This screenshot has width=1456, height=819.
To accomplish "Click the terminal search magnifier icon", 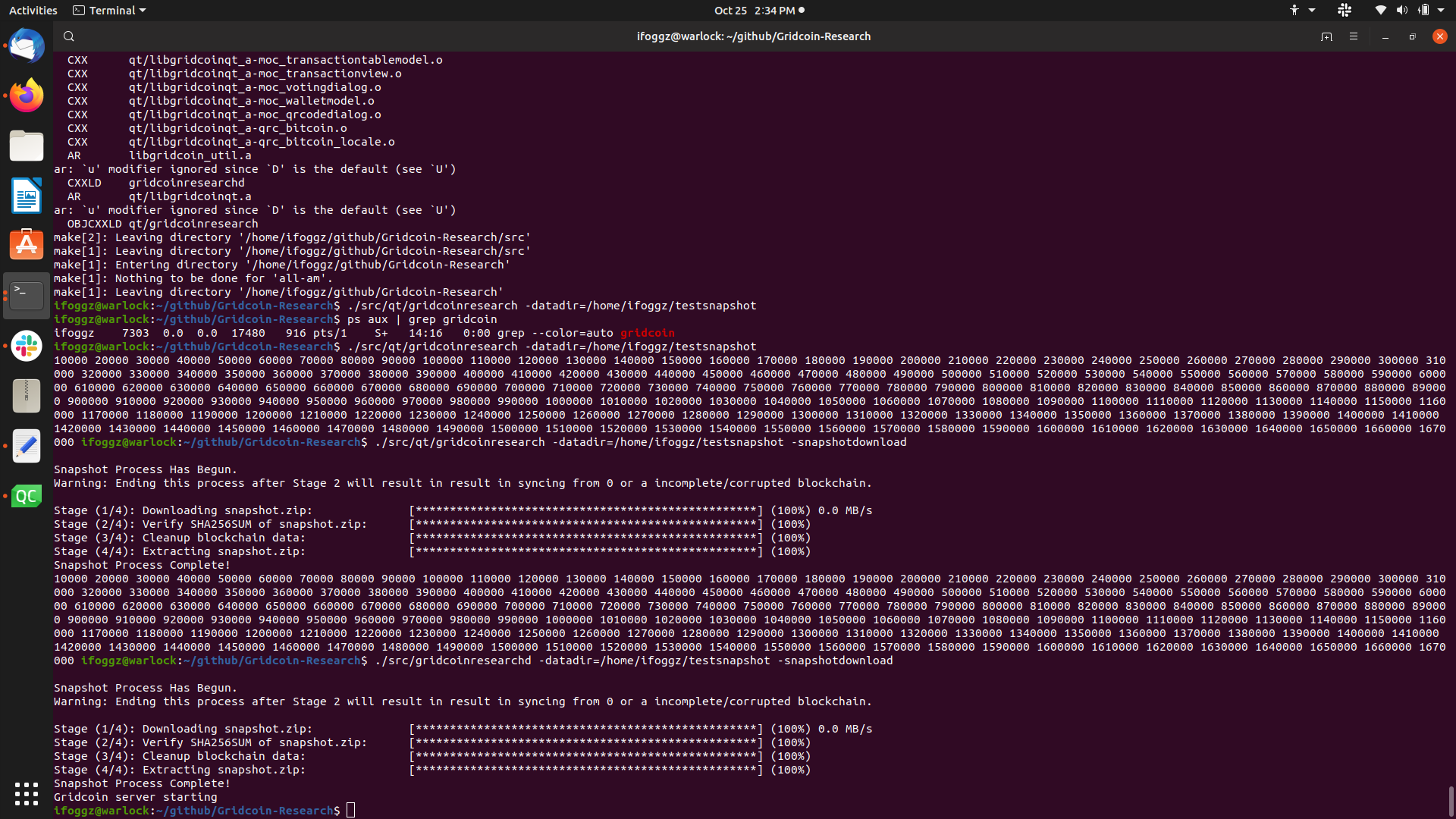I will pos(69,36).
